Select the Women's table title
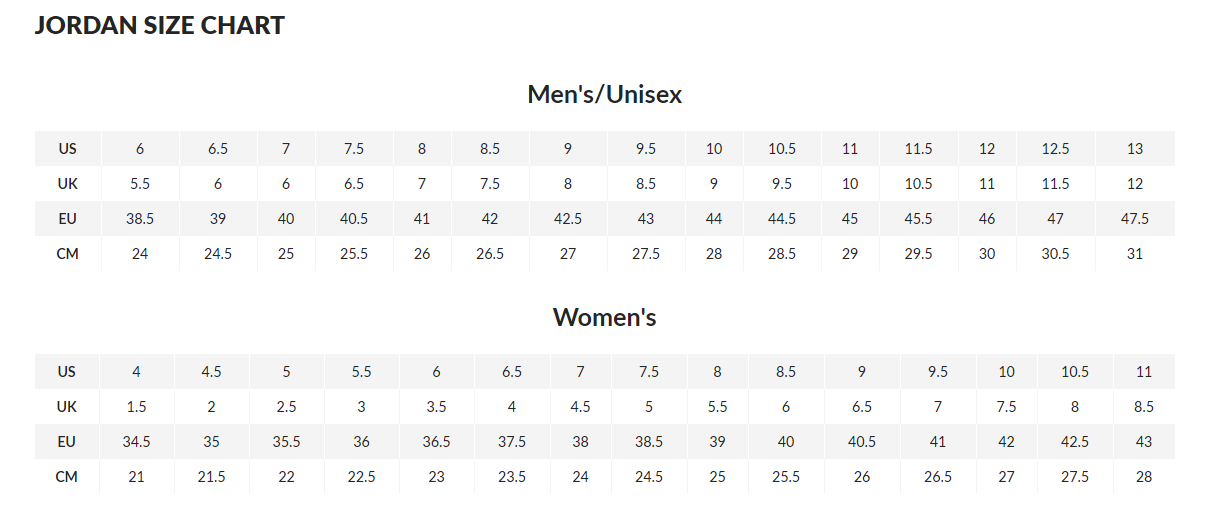Screen dimensions: 1224x525 coord(605,318)
